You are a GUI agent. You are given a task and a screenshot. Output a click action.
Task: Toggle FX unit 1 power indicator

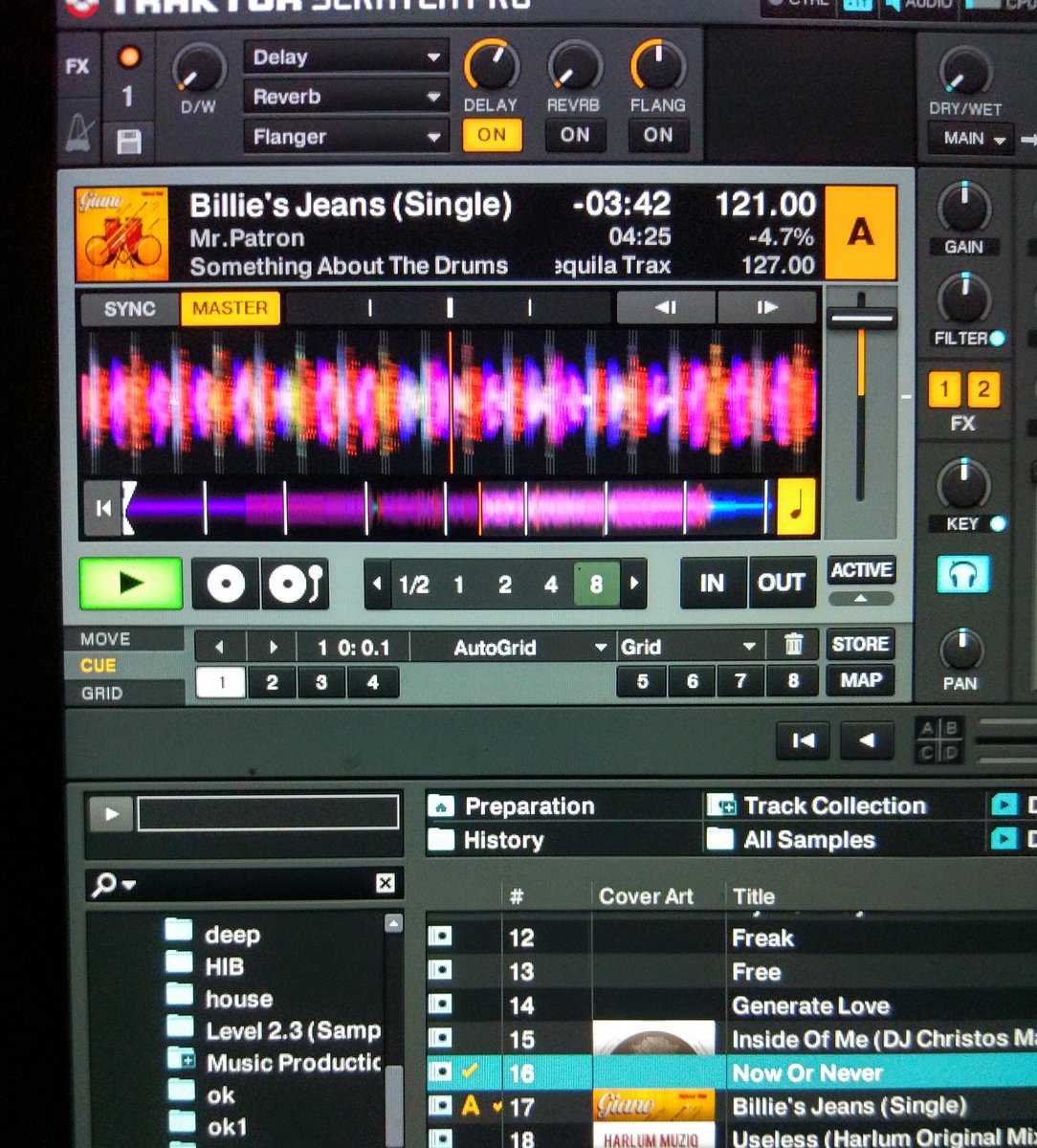tap(128, 57)
